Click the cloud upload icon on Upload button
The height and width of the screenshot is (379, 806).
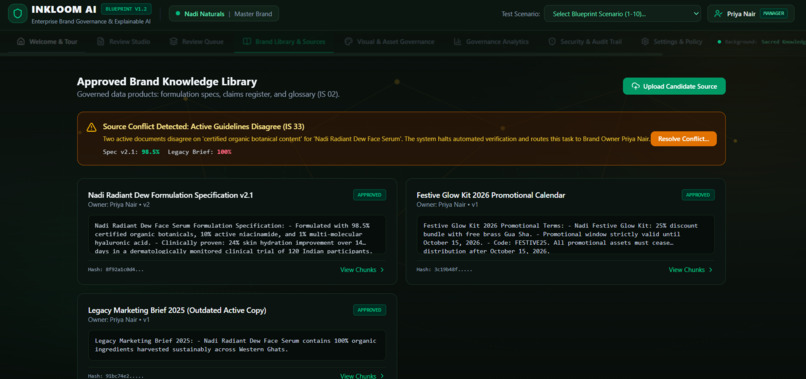point(636,86)
